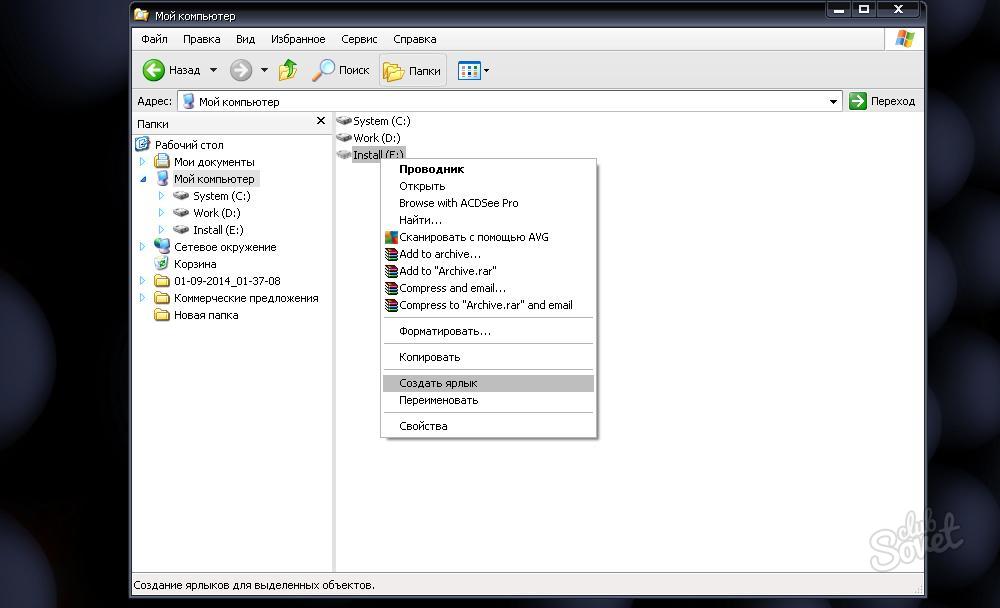Close the Folders side panel
The width and height of the screenshot is (1000, 608).
point(321,121)
